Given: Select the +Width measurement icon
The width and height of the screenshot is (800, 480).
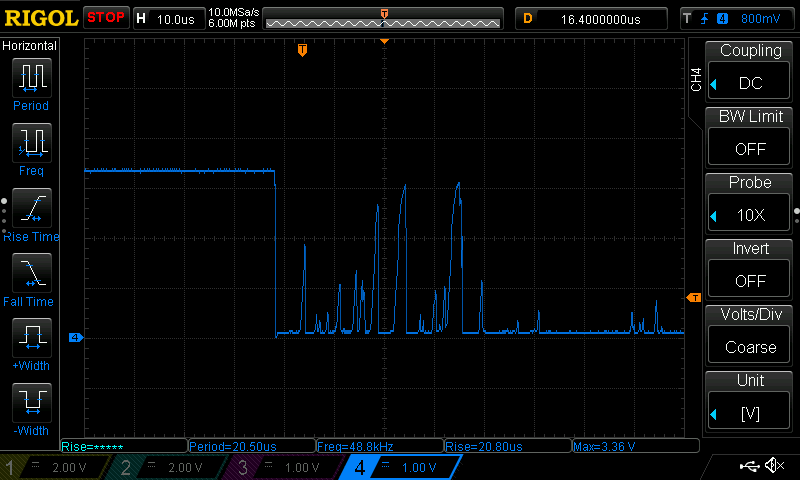Looking at the screenshot, I should (30, 337).
